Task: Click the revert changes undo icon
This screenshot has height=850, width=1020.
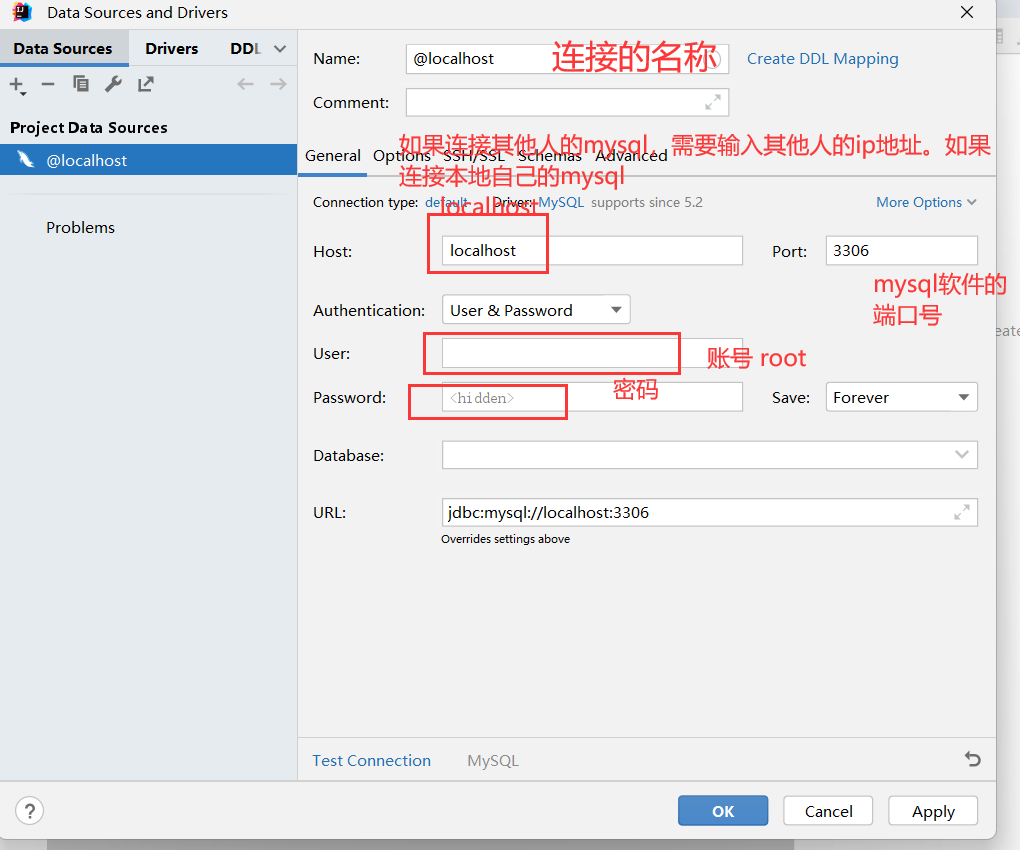Action: pyautogui.click(x=973, y=759)
